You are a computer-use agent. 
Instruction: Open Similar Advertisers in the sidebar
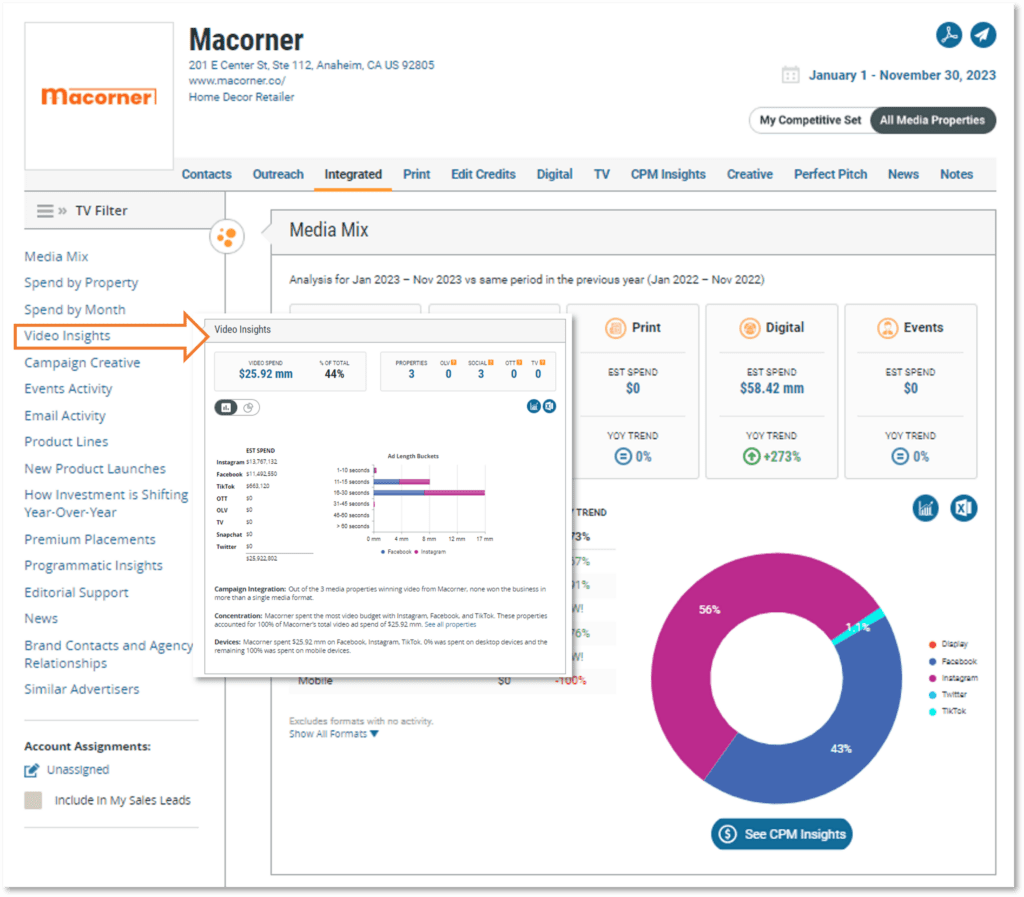pyautogui.click(x=82, y=689)
